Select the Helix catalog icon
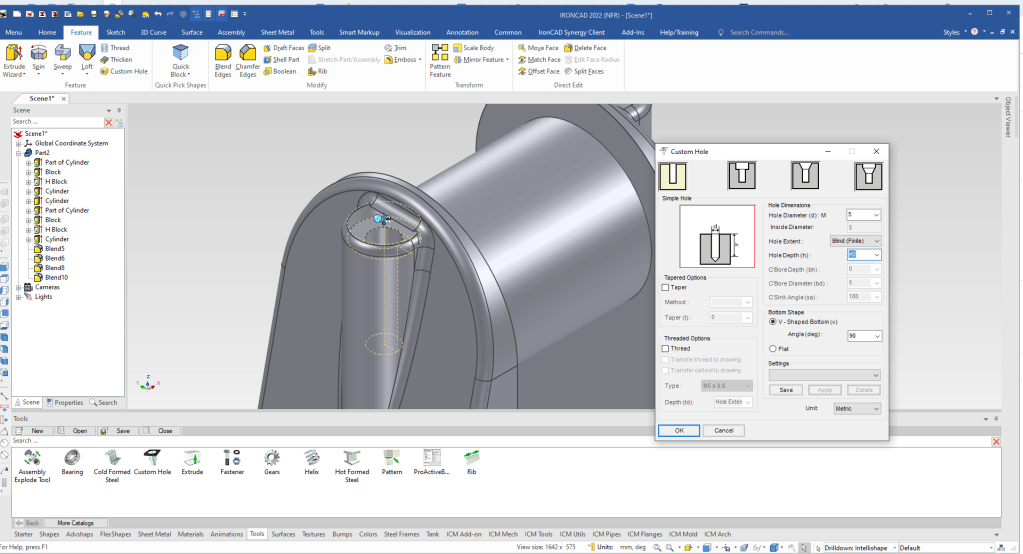The height and width of the screenshot is (554, 1023). click(x=311, y=463)
